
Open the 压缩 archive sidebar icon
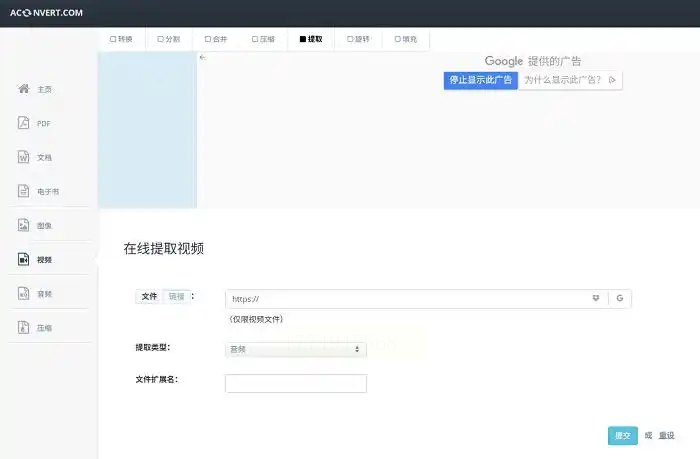(x=25, y=328)
